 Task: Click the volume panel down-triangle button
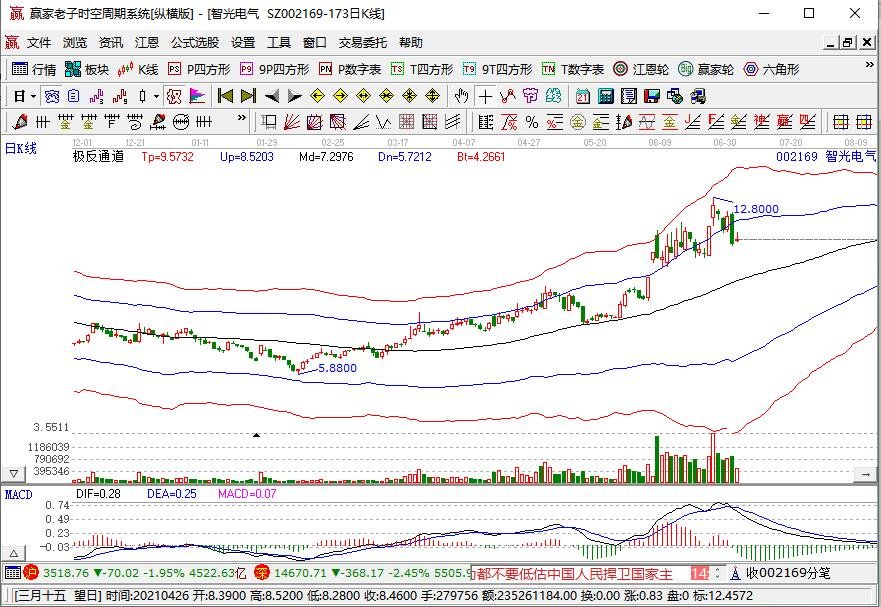(13, 474)
